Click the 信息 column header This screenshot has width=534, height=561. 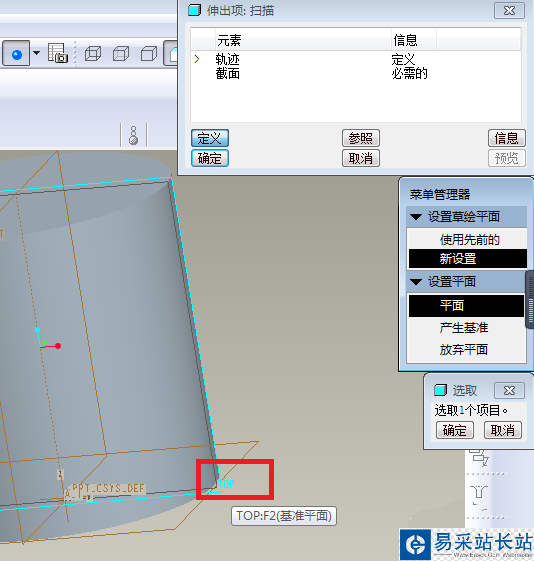tap(413, 40)
